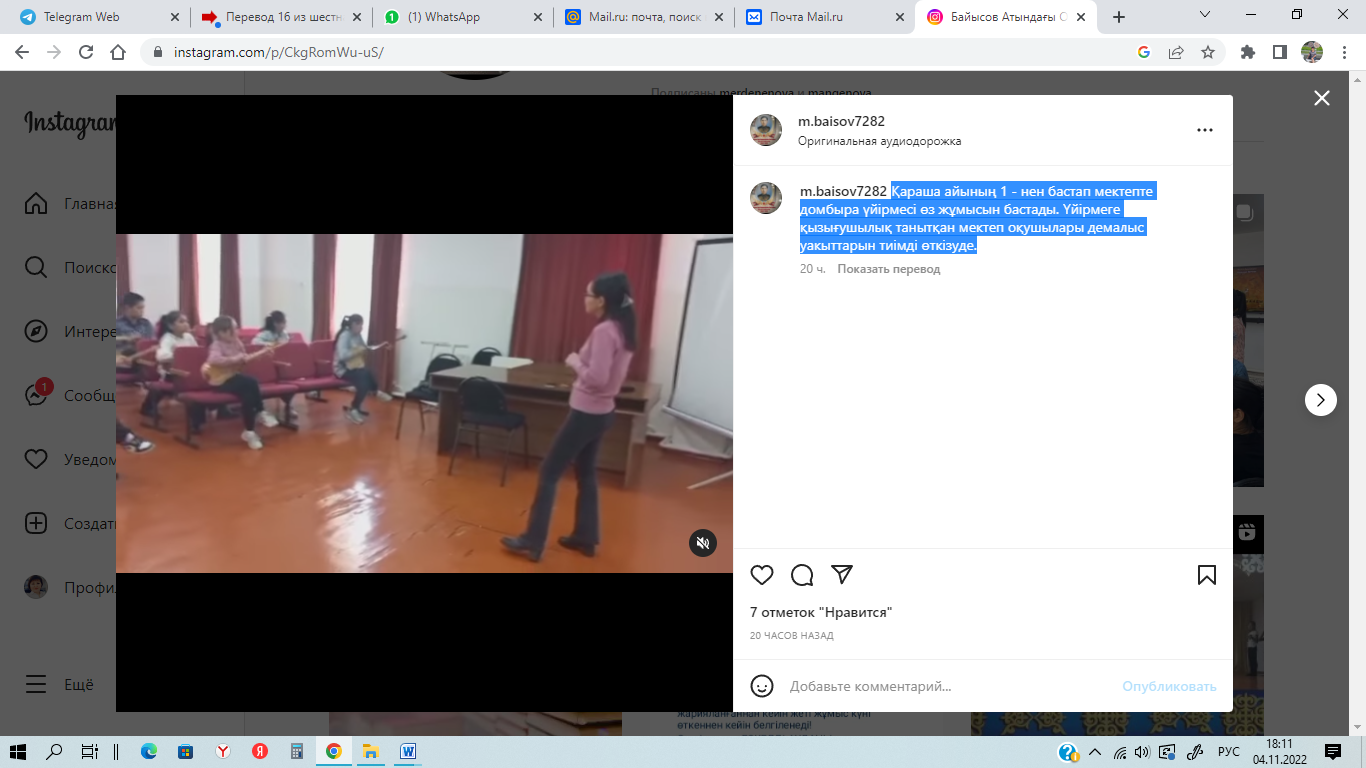This screenshot has width=1366, height=768.
Task: Open a new browser tab
Action: 1118,17
